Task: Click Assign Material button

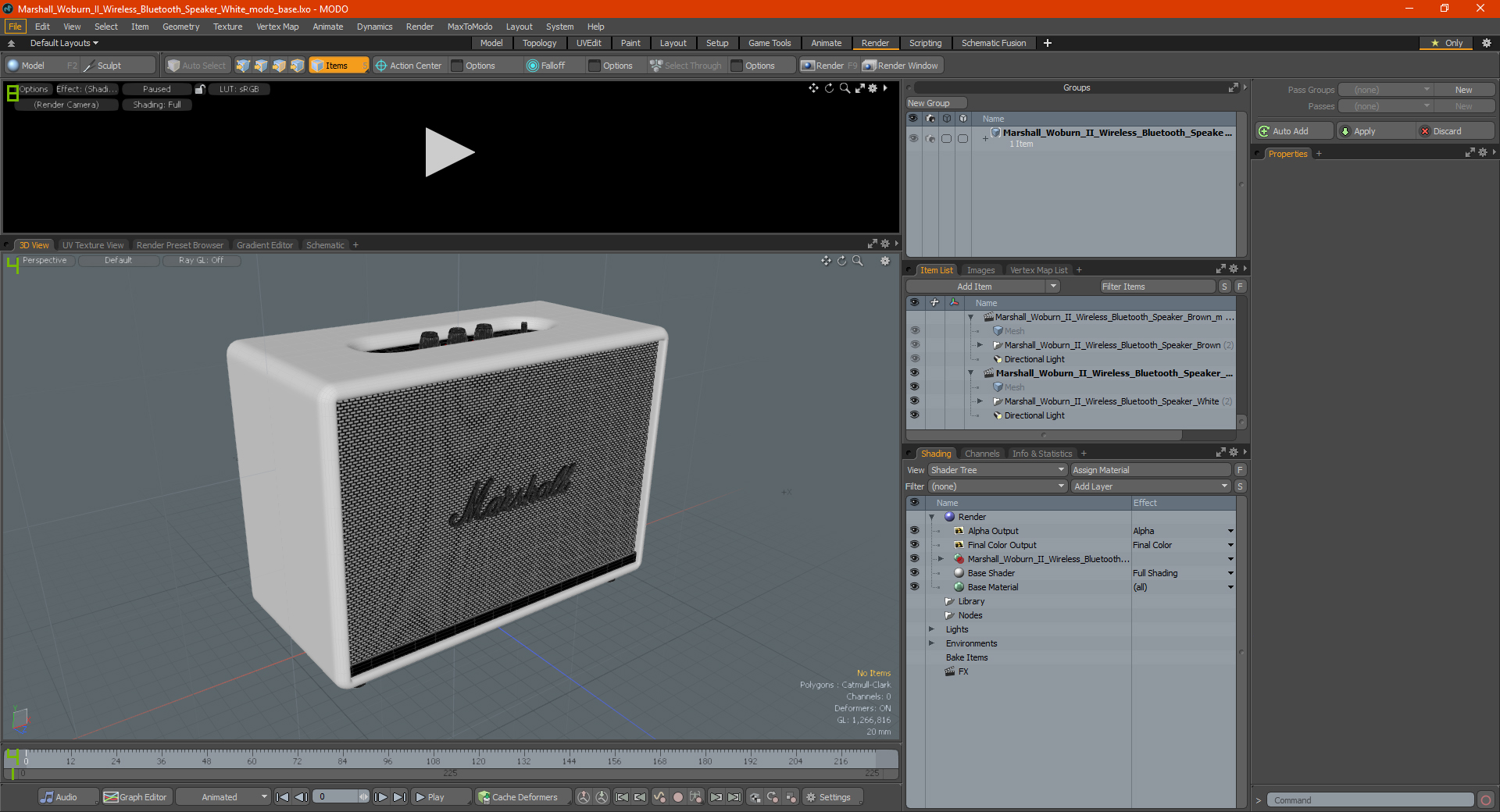Action: click(x=1151, y=470)
